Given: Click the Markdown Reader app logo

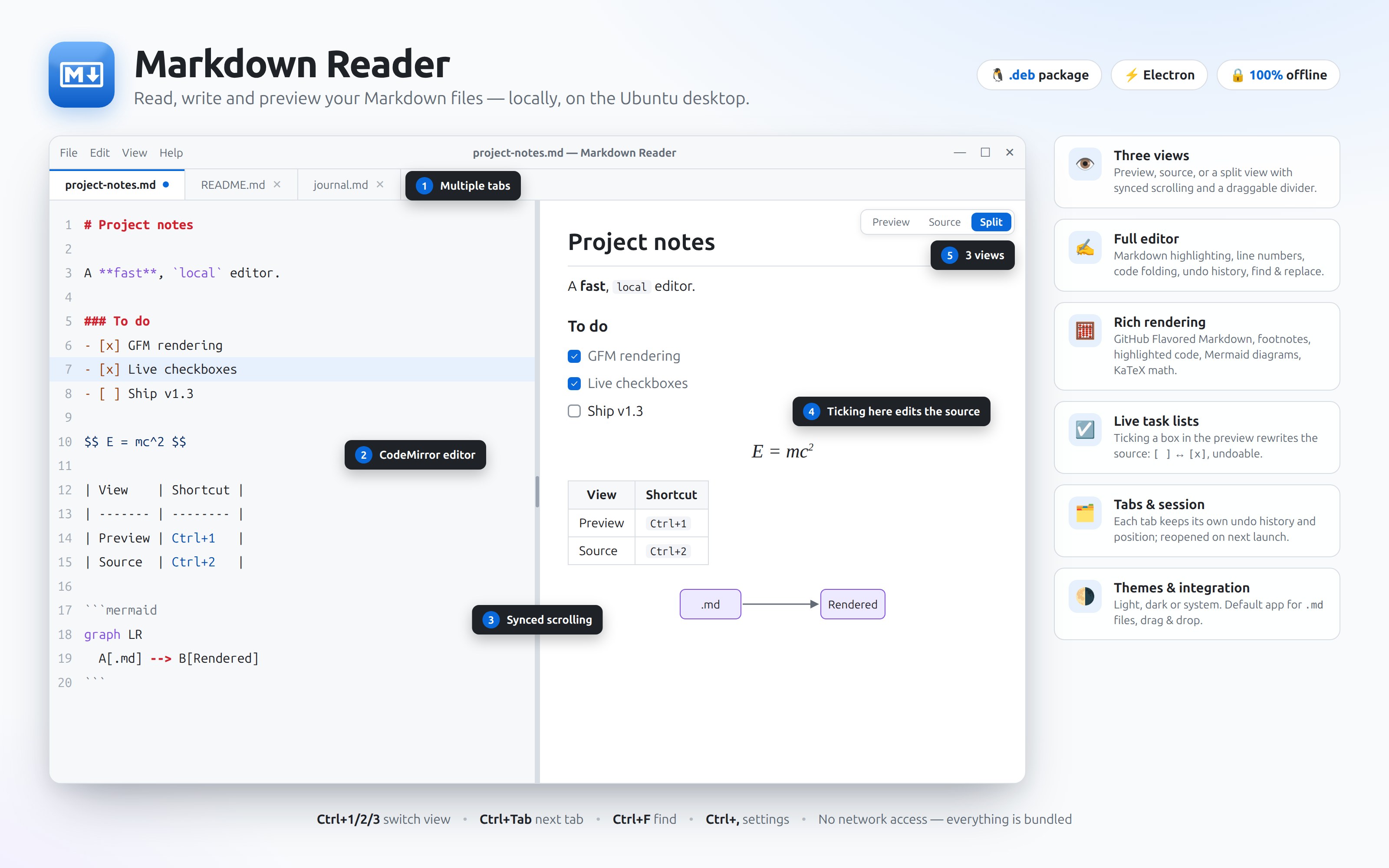Looking at the screenshot, I should coord(82,75).
